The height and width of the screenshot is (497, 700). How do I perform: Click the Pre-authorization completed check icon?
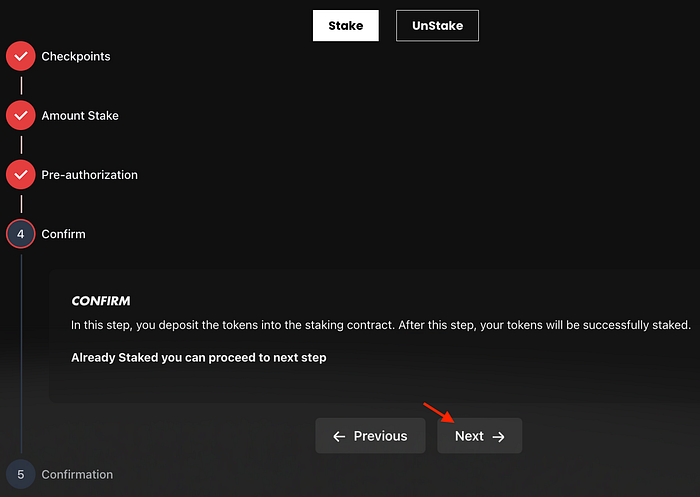21,175
